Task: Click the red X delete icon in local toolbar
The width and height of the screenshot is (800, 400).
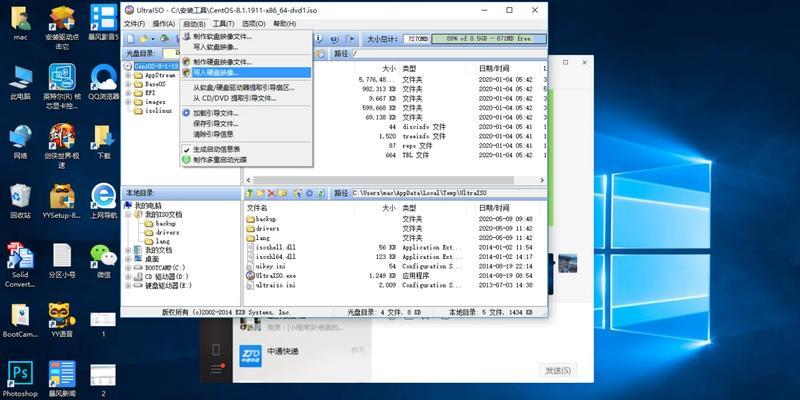Action: (x=271, y=193)
